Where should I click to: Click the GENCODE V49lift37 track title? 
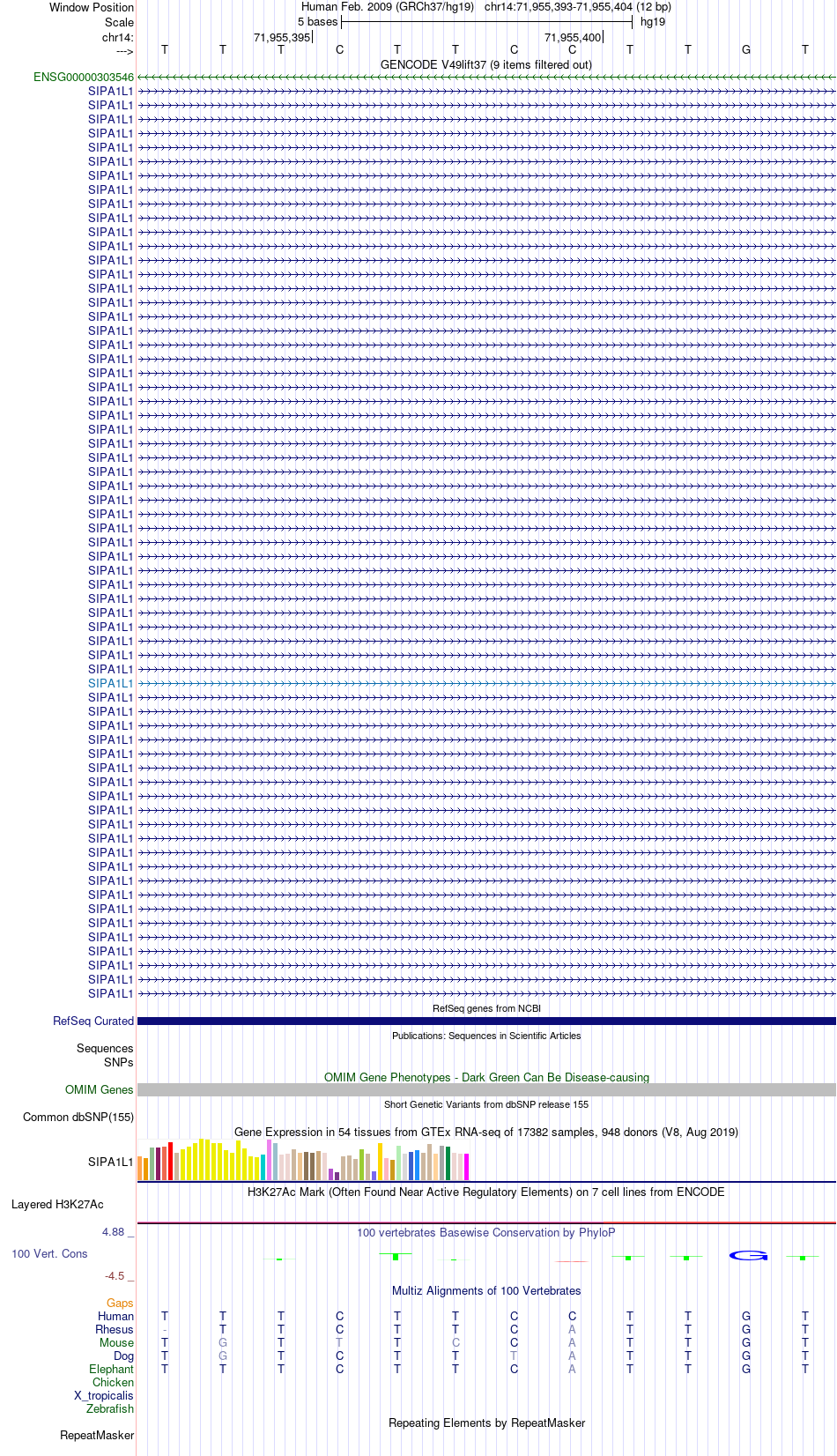[x=486, y=64]
